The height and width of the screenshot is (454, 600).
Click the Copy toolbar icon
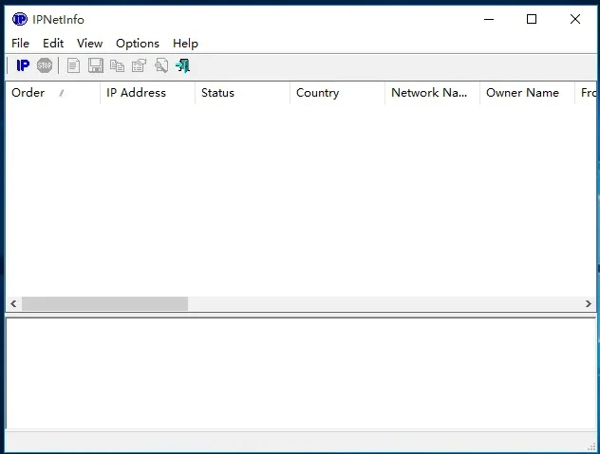(x=117, y=66)
